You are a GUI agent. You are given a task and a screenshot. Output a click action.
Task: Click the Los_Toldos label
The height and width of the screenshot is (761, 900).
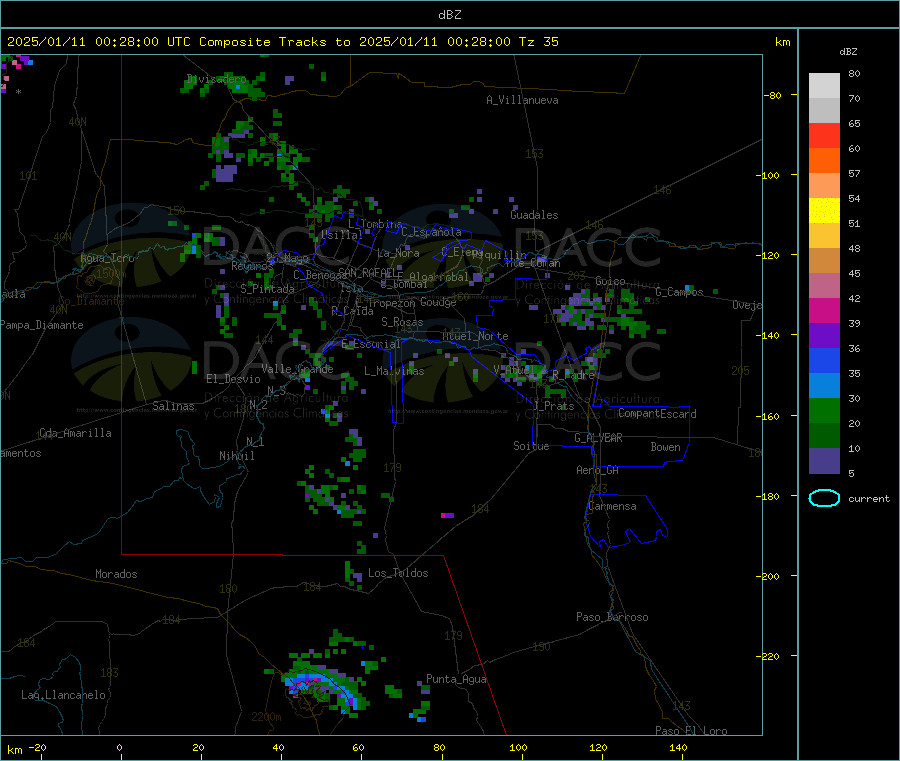[398, 573]
